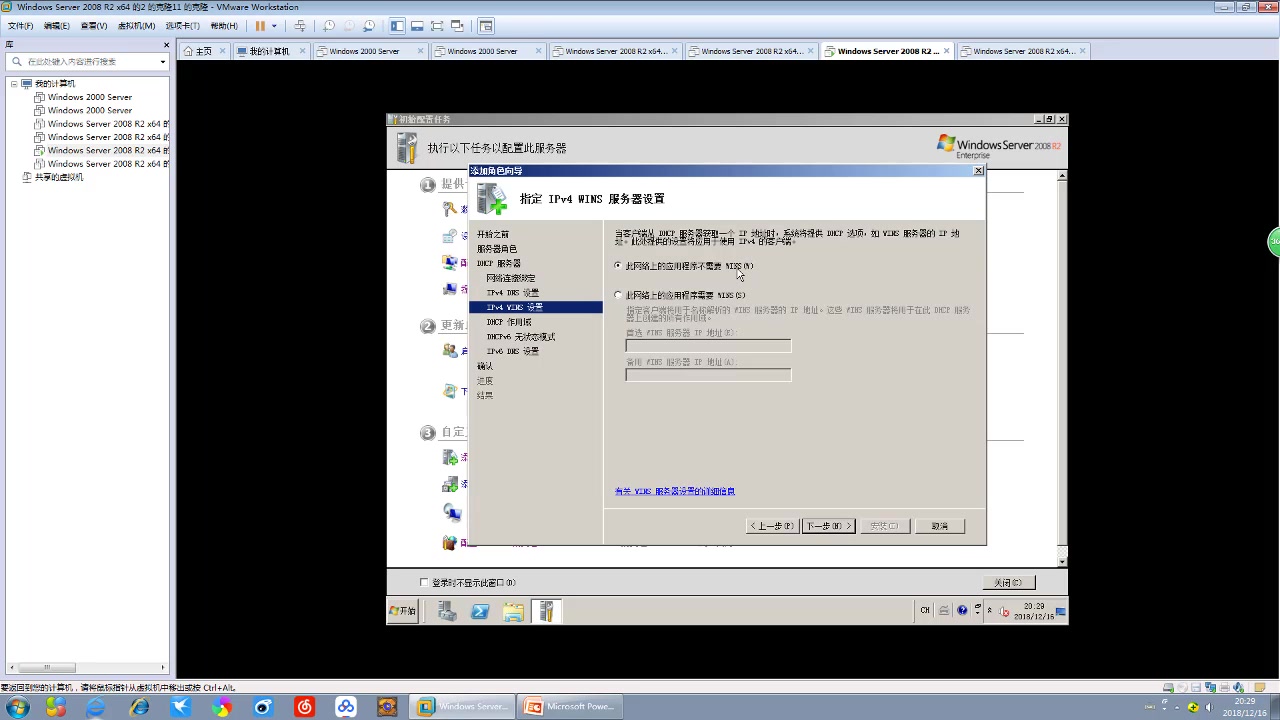
Task: Click the Baidu Netdisk icon in host taskbar
Action: pos(346,707)
